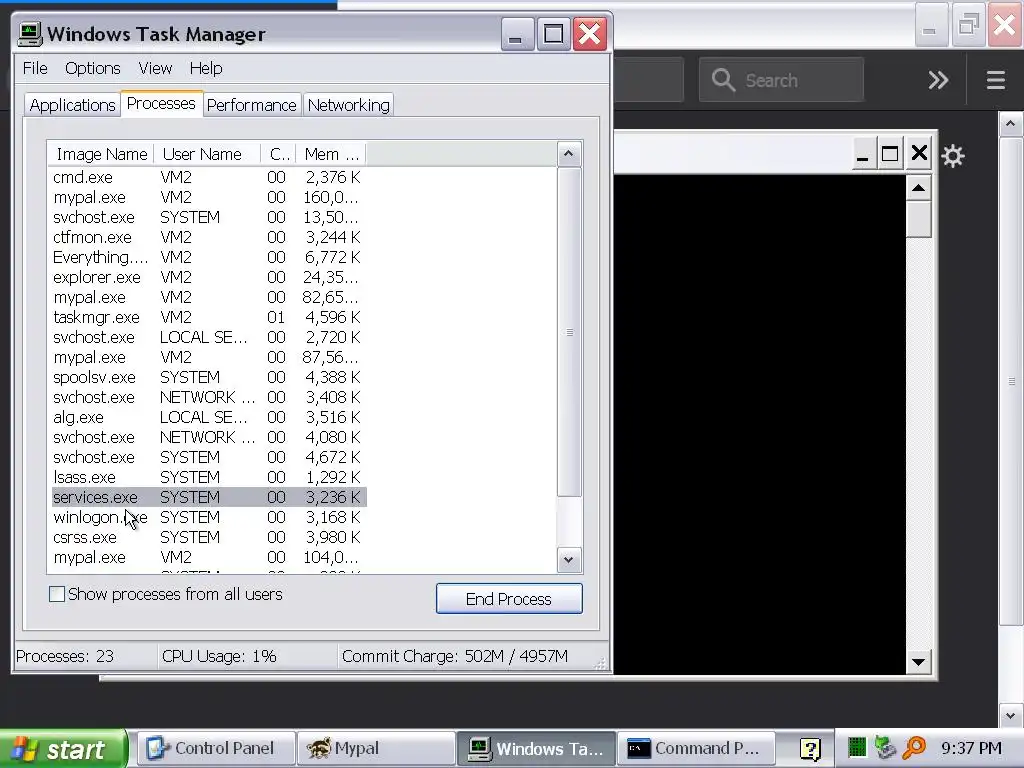Click the CPU Usage status bar entry
1024x768 pixels.
click(x=219, y=656)
